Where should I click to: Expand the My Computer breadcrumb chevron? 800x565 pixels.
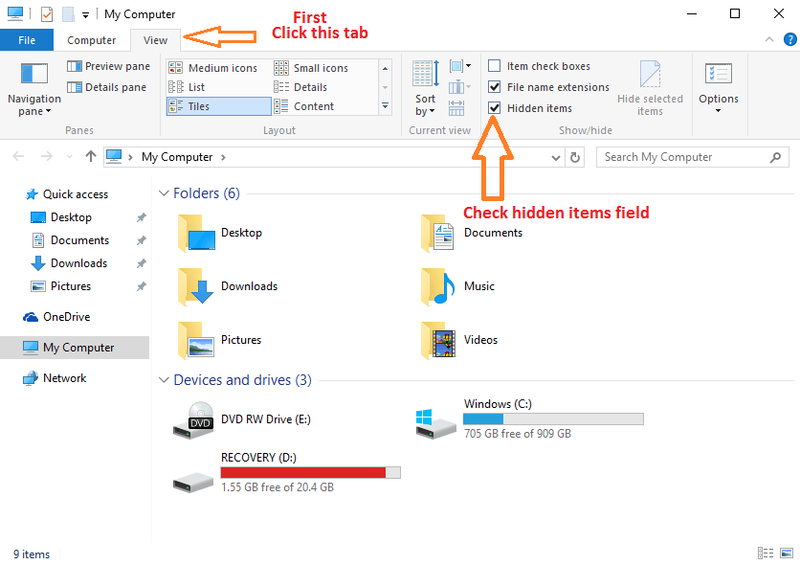pyautogui.click(x=223, y=157)
